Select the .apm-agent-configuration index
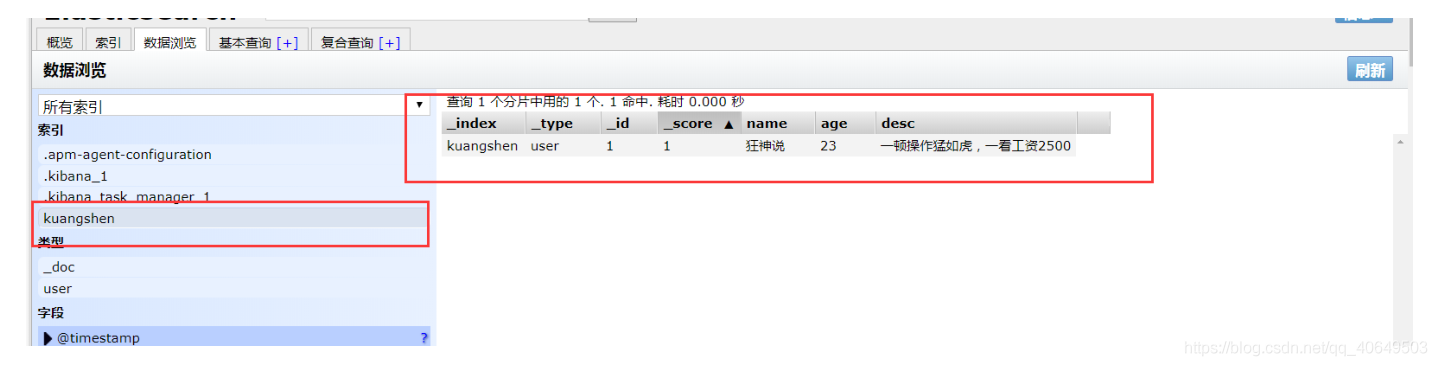The height and width of the screenshot is (366, 1437). click(x=235, y=155)
